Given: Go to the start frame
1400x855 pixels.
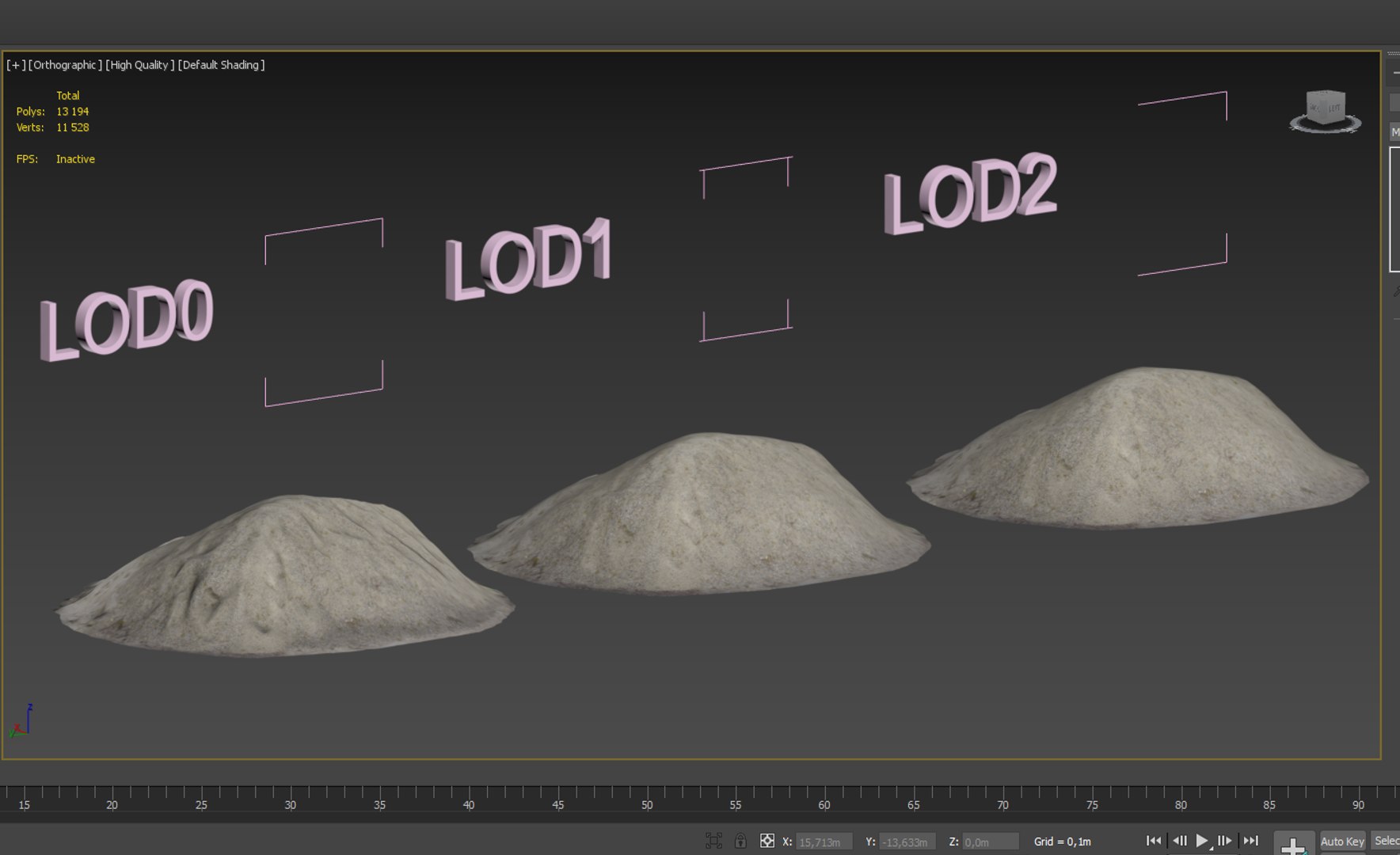Looking at the screenshot, I should point(1154,841).
